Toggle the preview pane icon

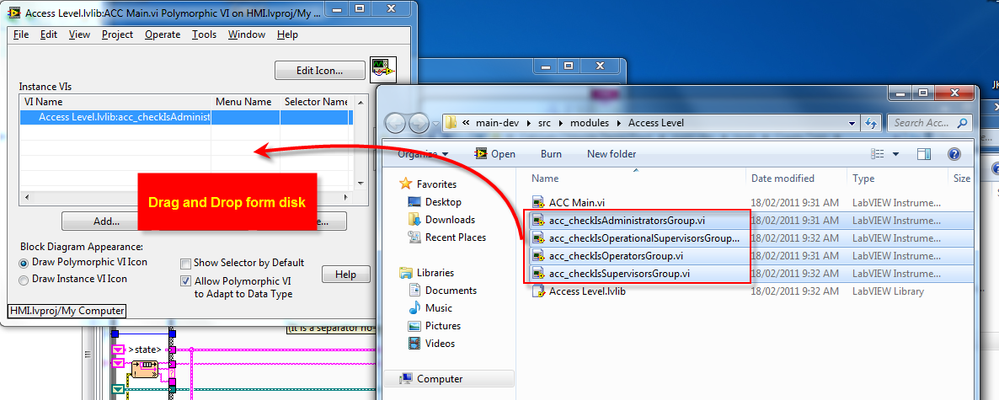click(x=924, y=154)
